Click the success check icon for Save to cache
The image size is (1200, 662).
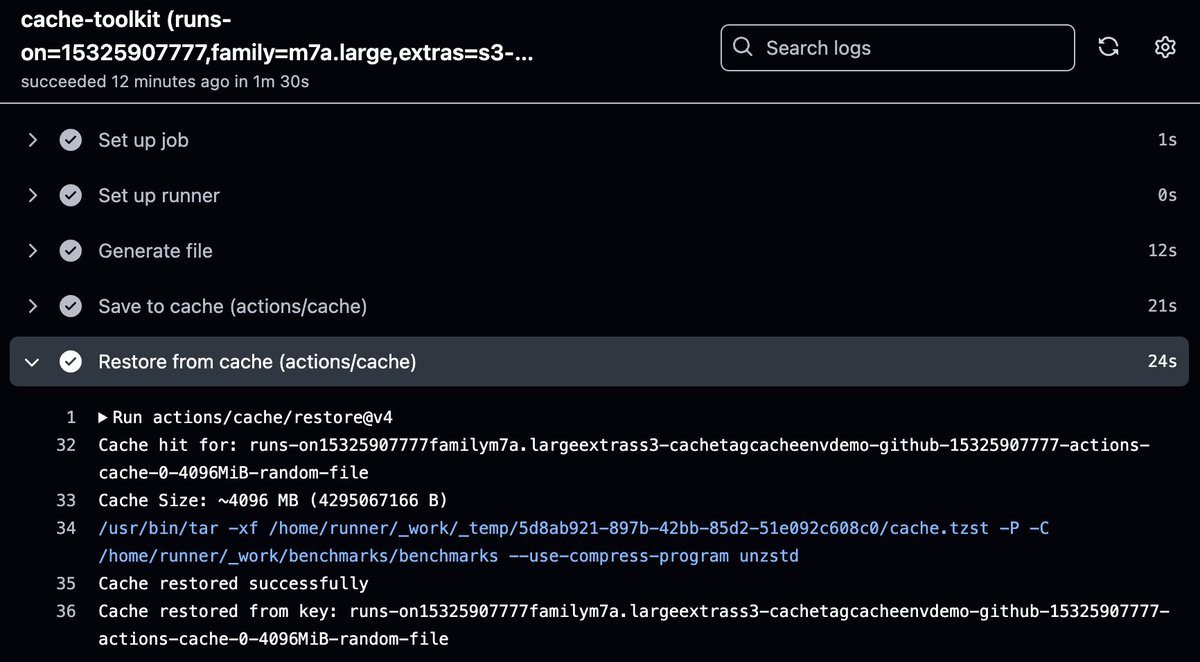pyautogui.click(x=70, y=306)
